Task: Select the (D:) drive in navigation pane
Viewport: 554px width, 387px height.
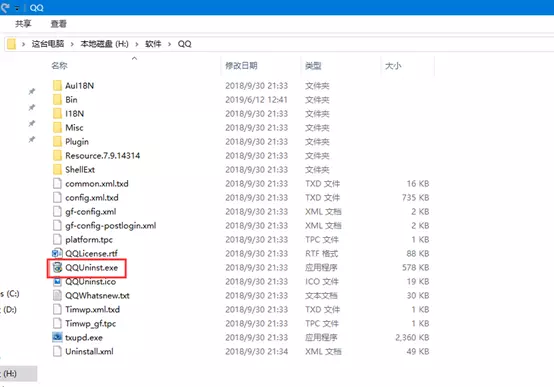Action: pyautogui.click(x=9, y=310)
